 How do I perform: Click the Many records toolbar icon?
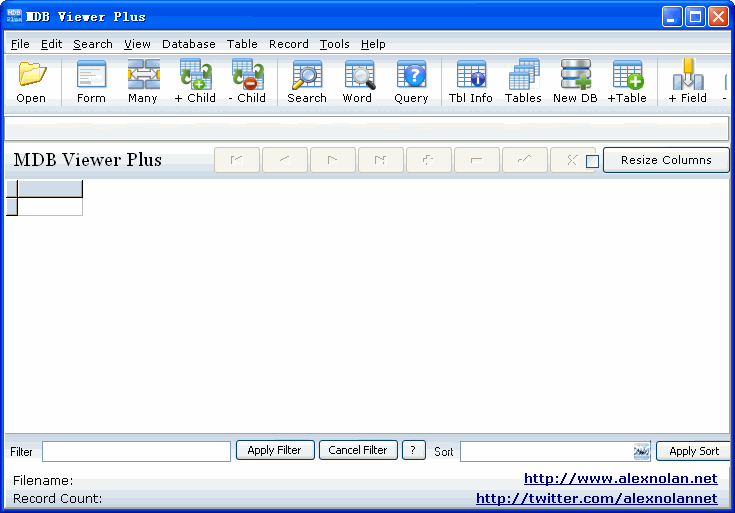143,81
